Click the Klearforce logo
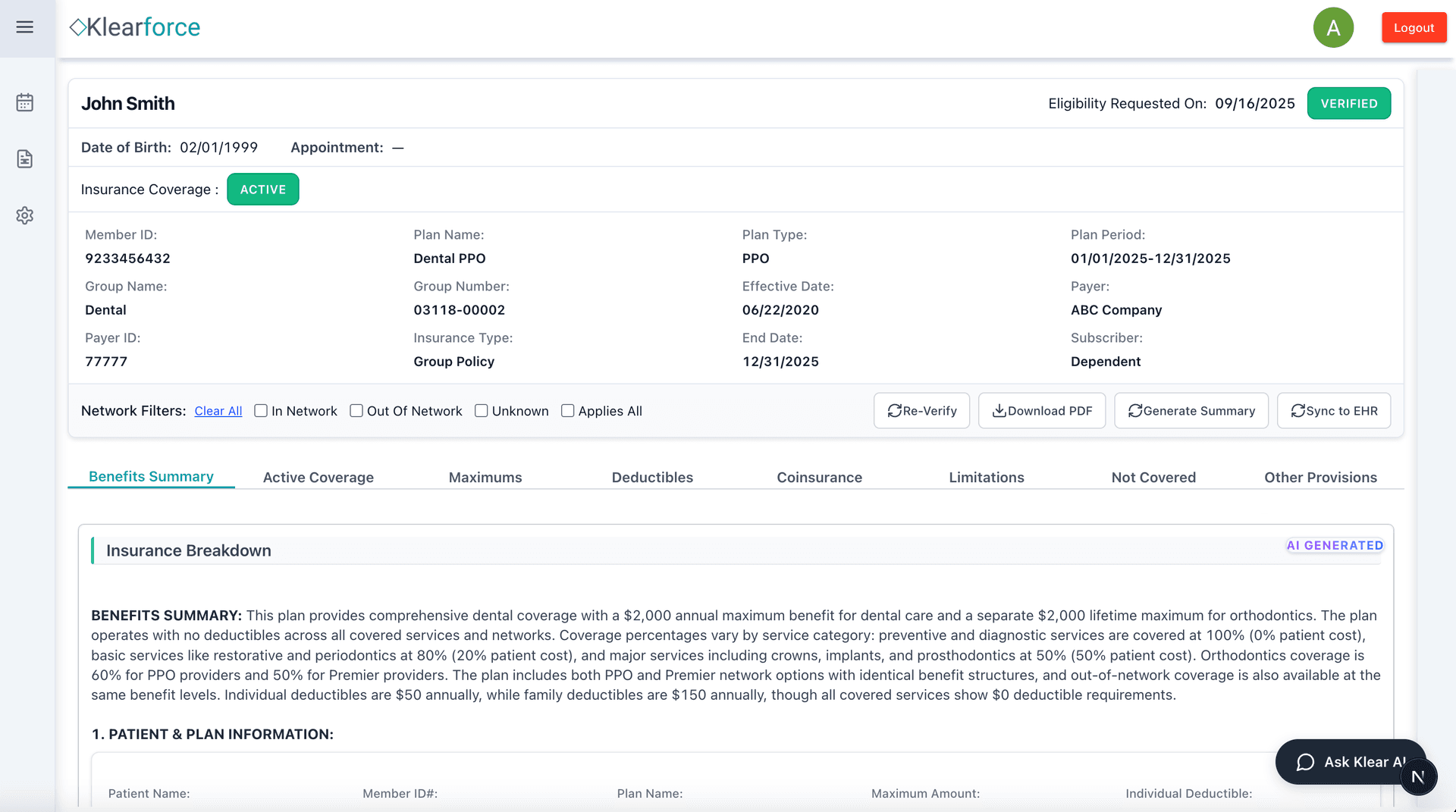This screenshot has height=812, width=1456. tap(134, 27)
